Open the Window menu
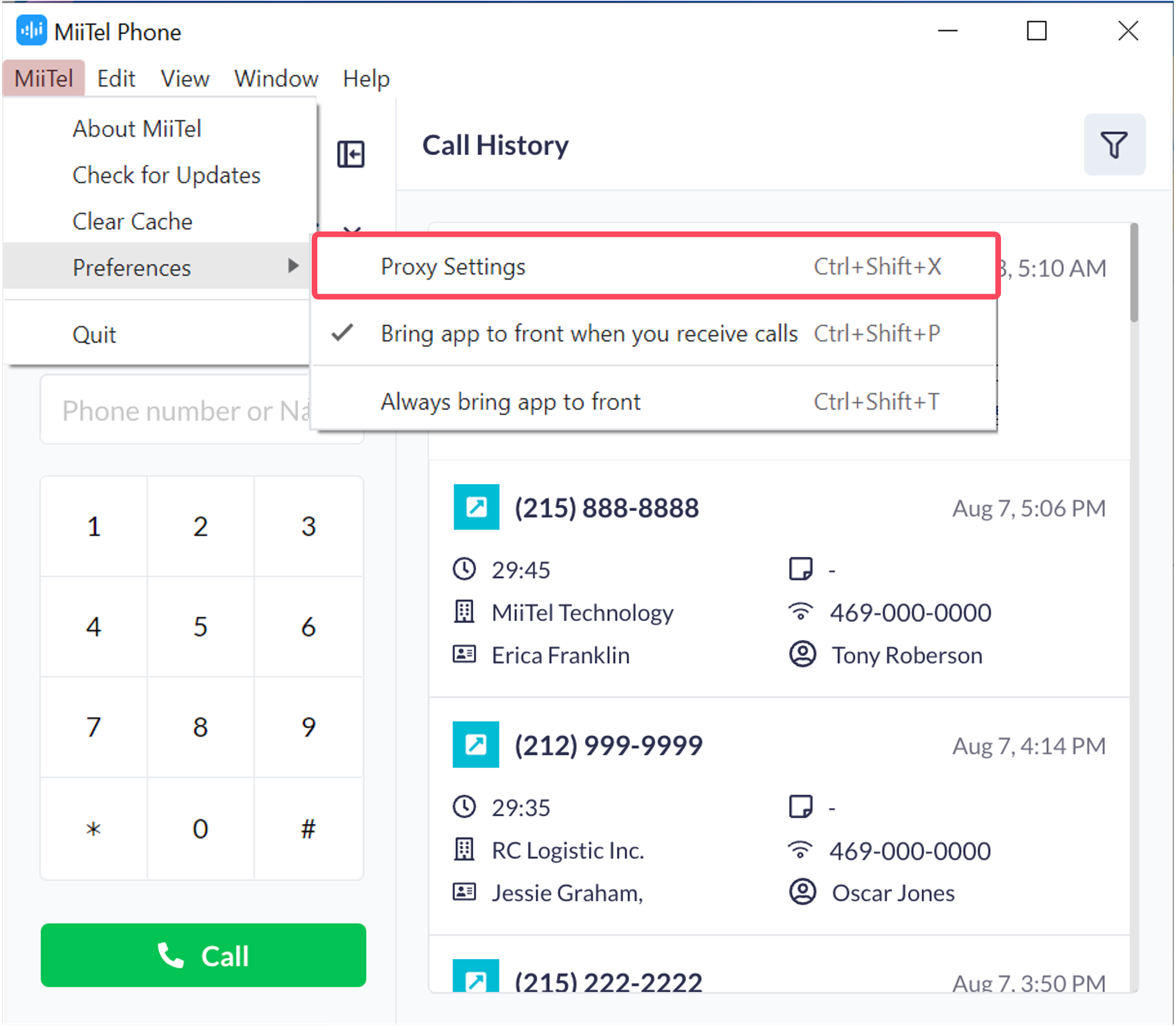 (277, 78)
